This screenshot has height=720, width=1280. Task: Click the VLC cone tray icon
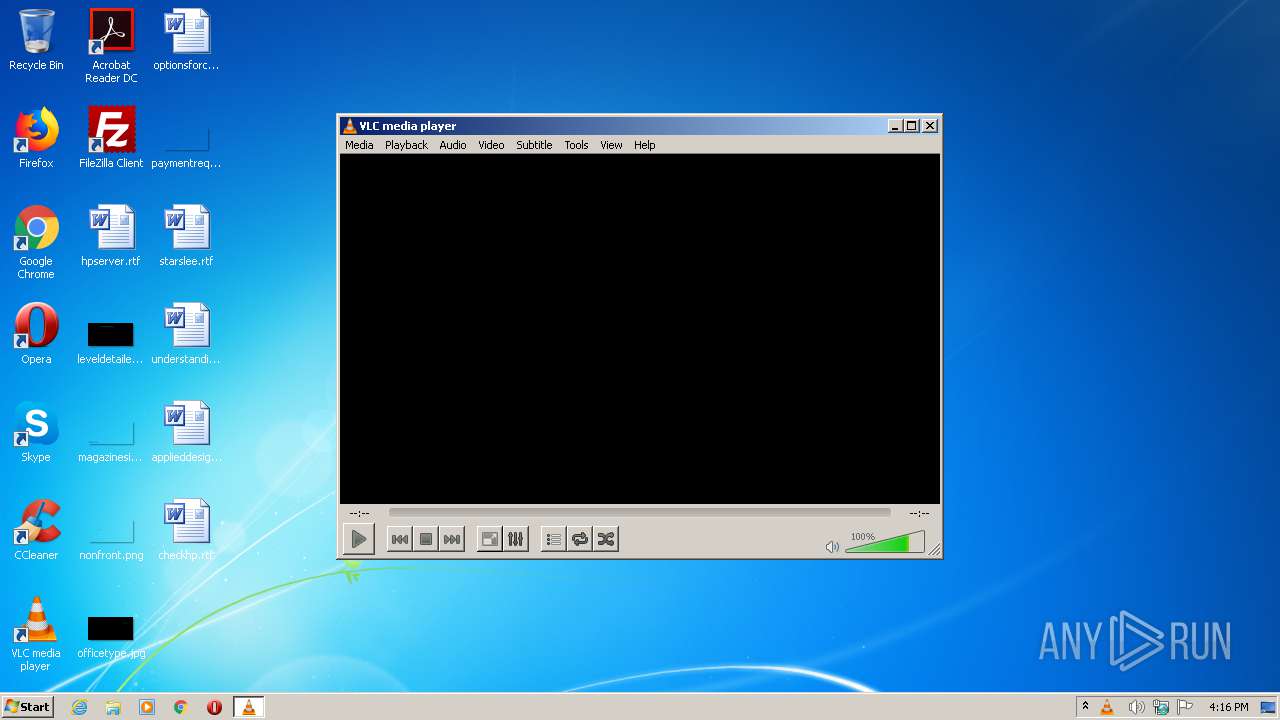1107,707
